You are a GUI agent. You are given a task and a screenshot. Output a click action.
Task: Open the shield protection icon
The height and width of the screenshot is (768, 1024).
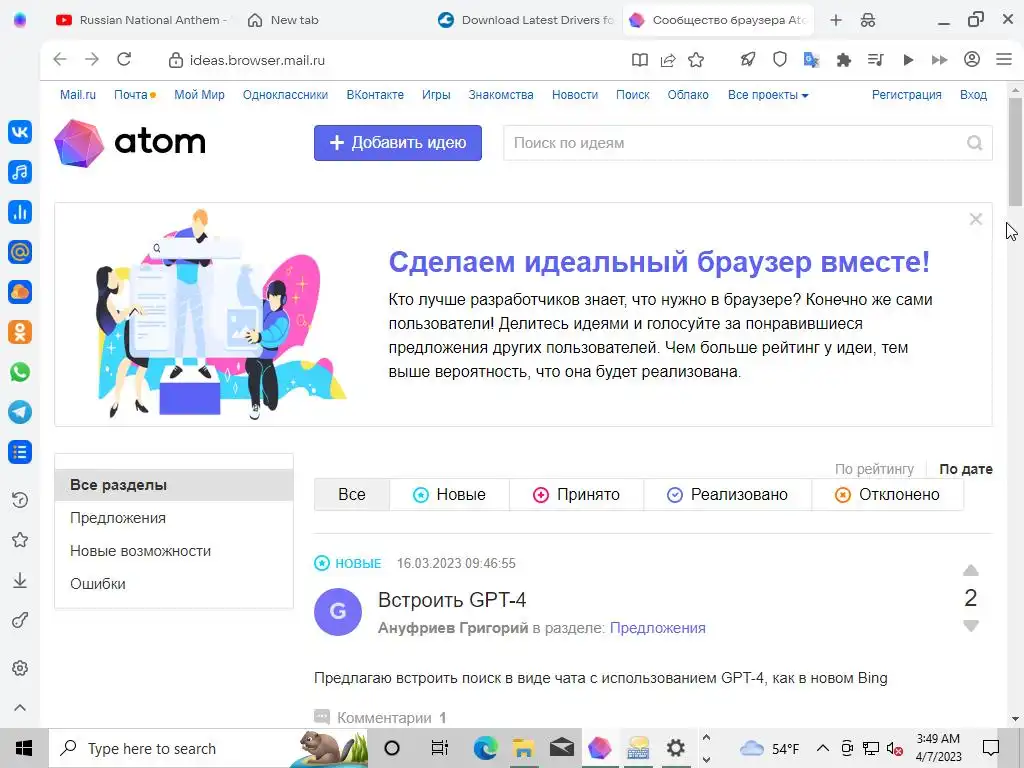(x=780, y=60)
